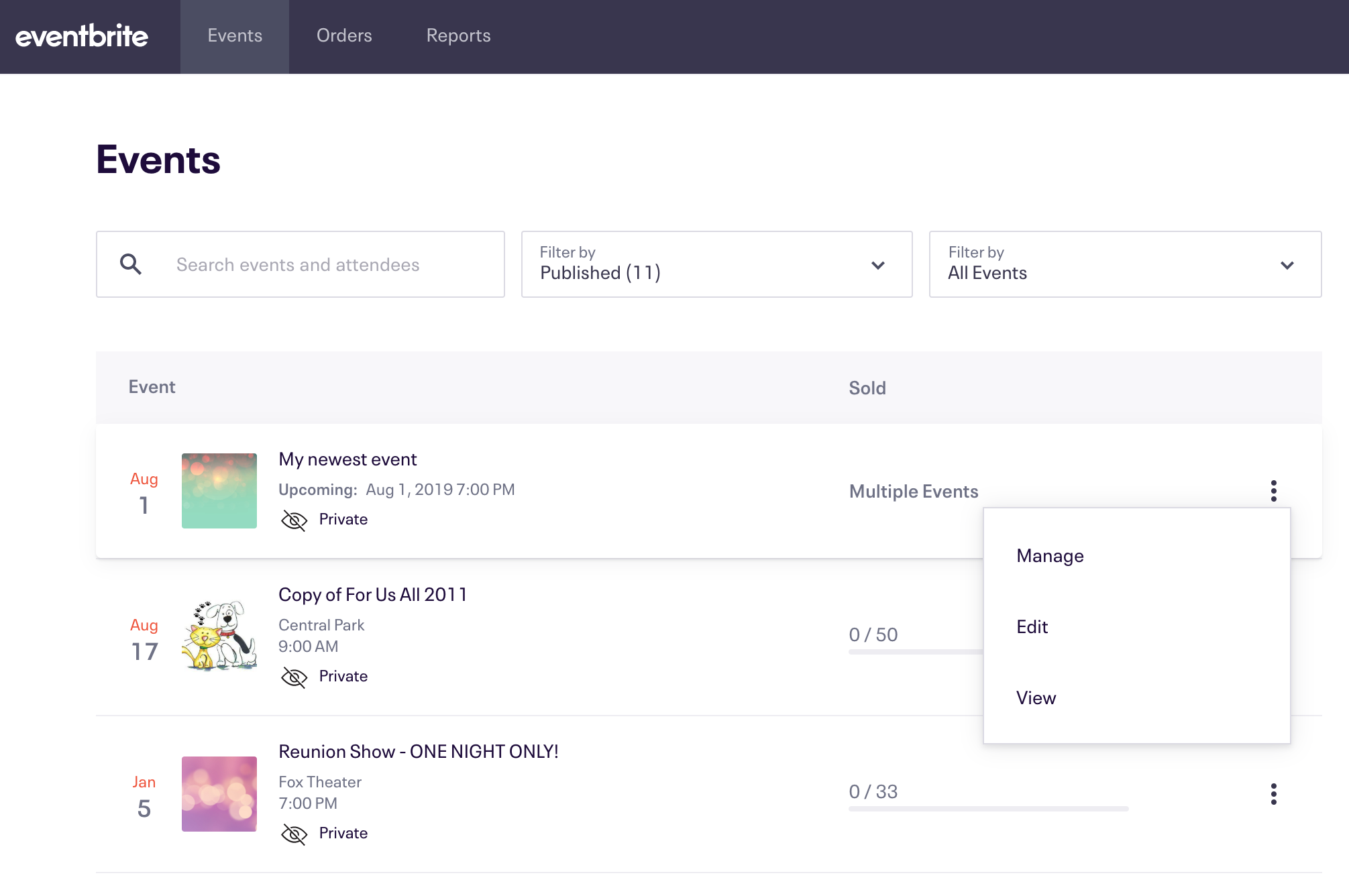This screenshot has width=1349, height=896.
Task: Select the Events tab in navigation
Action: tap(234, 36)
